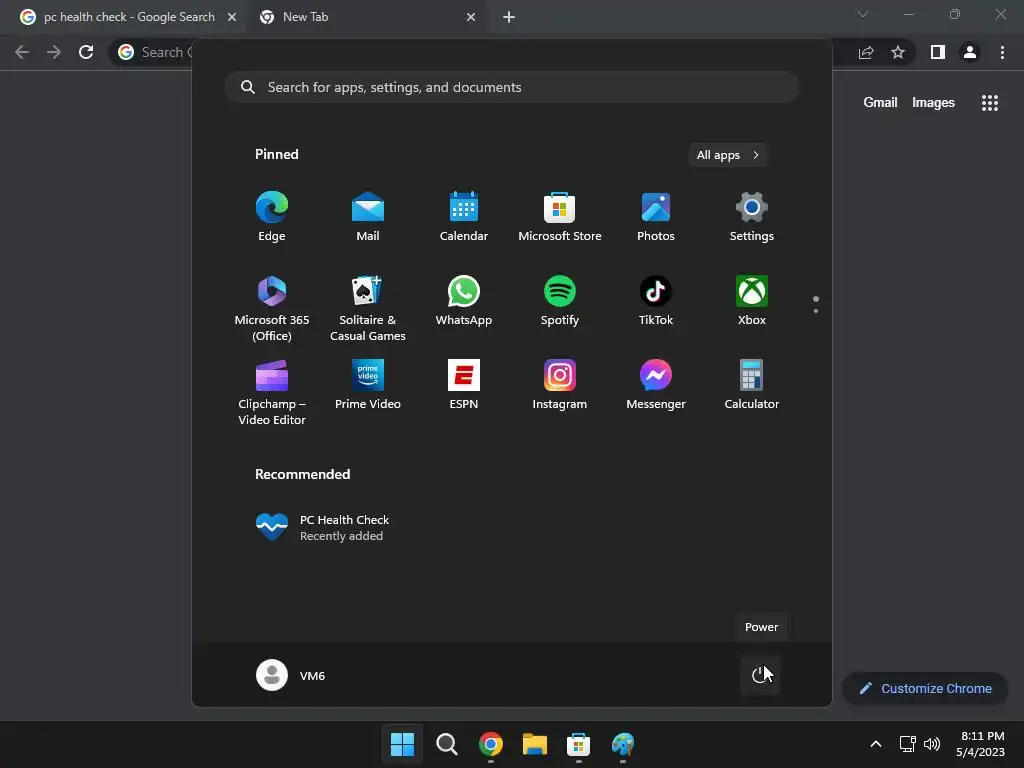Click the VM6 user account
The image size is (1024, 768).
click(291, 675)
